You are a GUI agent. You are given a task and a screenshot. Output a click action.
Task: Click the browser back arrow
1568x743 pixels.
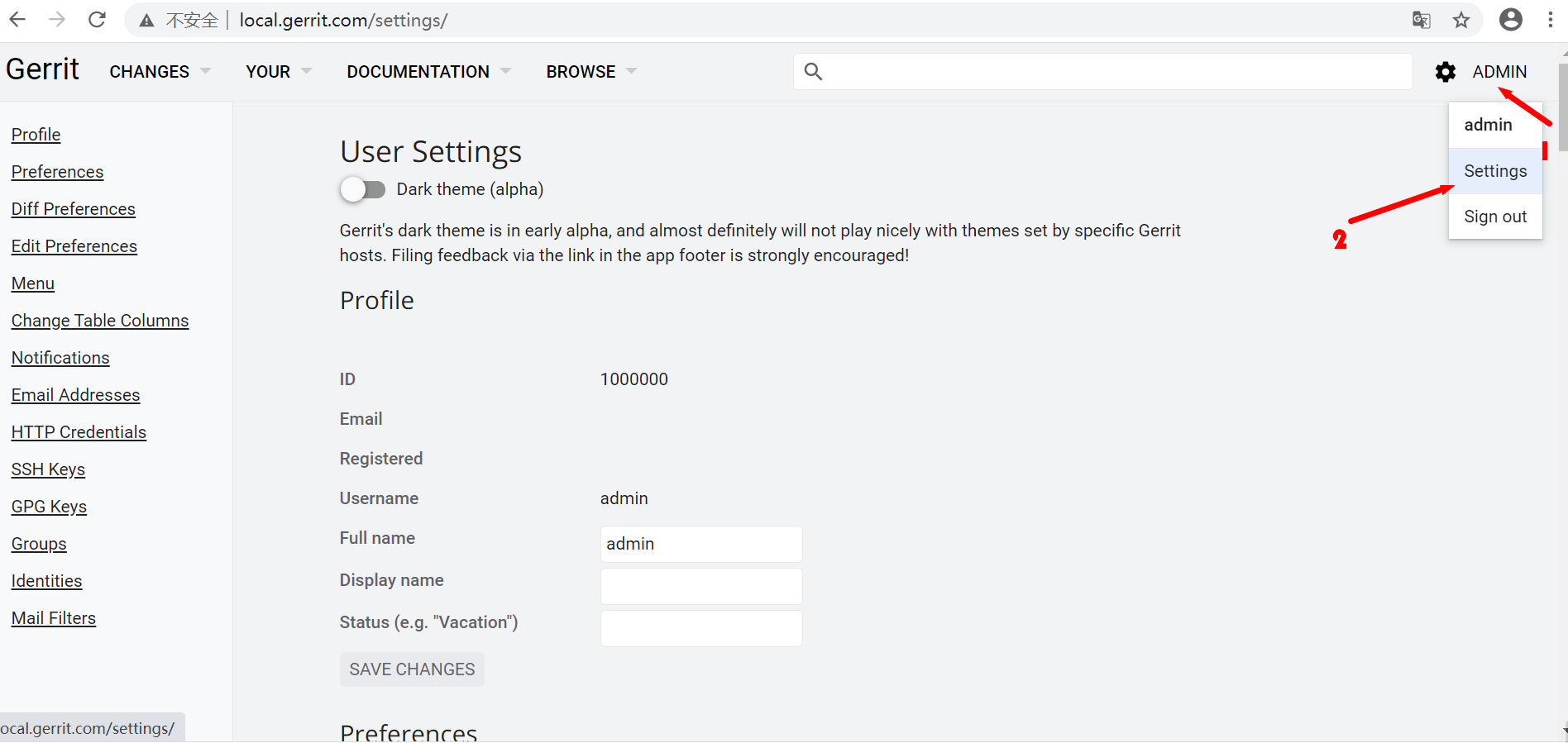coord(17,20)
